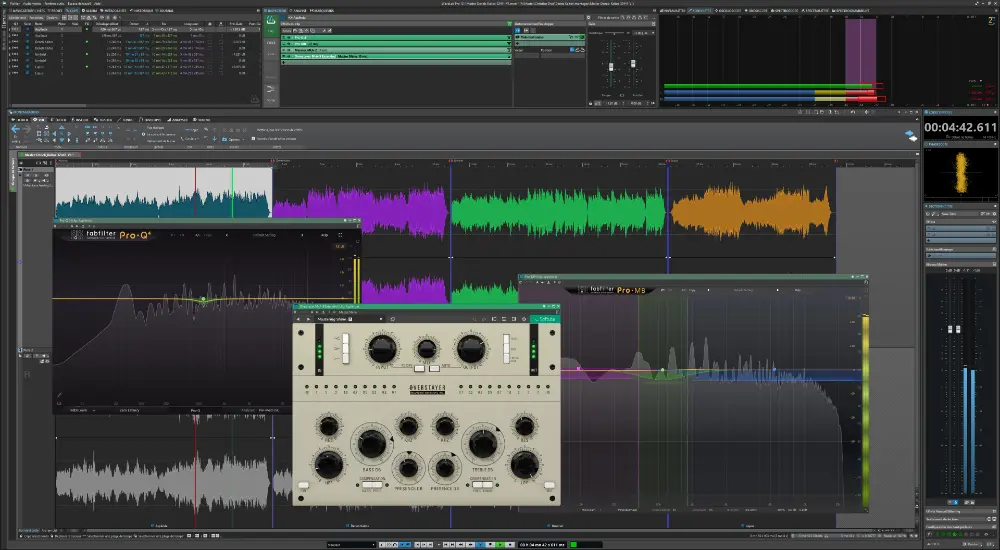The width and height of the screenshot is (1000, 550).
Task: Click Help in the Pro-MB window header
Action: [797, 290]
